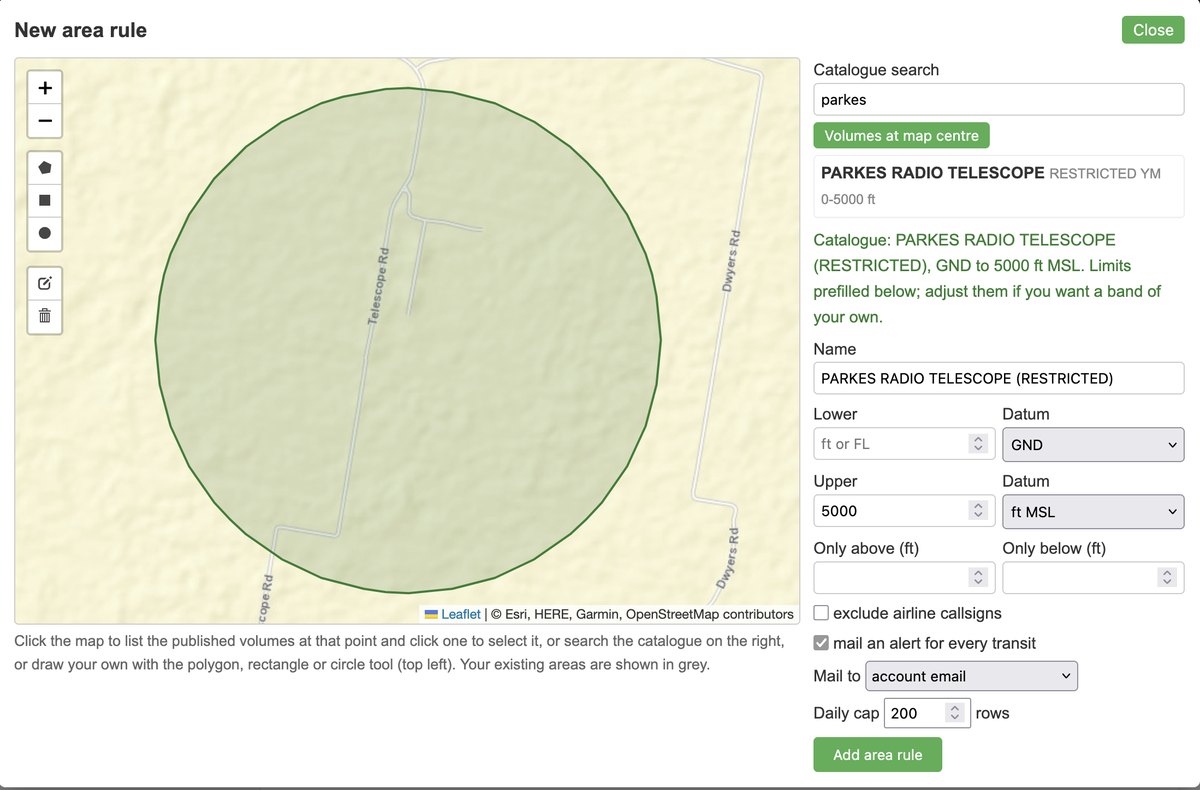Select the rectangle draw tool
Viewport: 1200px width, 790px height.
(45, 200)
